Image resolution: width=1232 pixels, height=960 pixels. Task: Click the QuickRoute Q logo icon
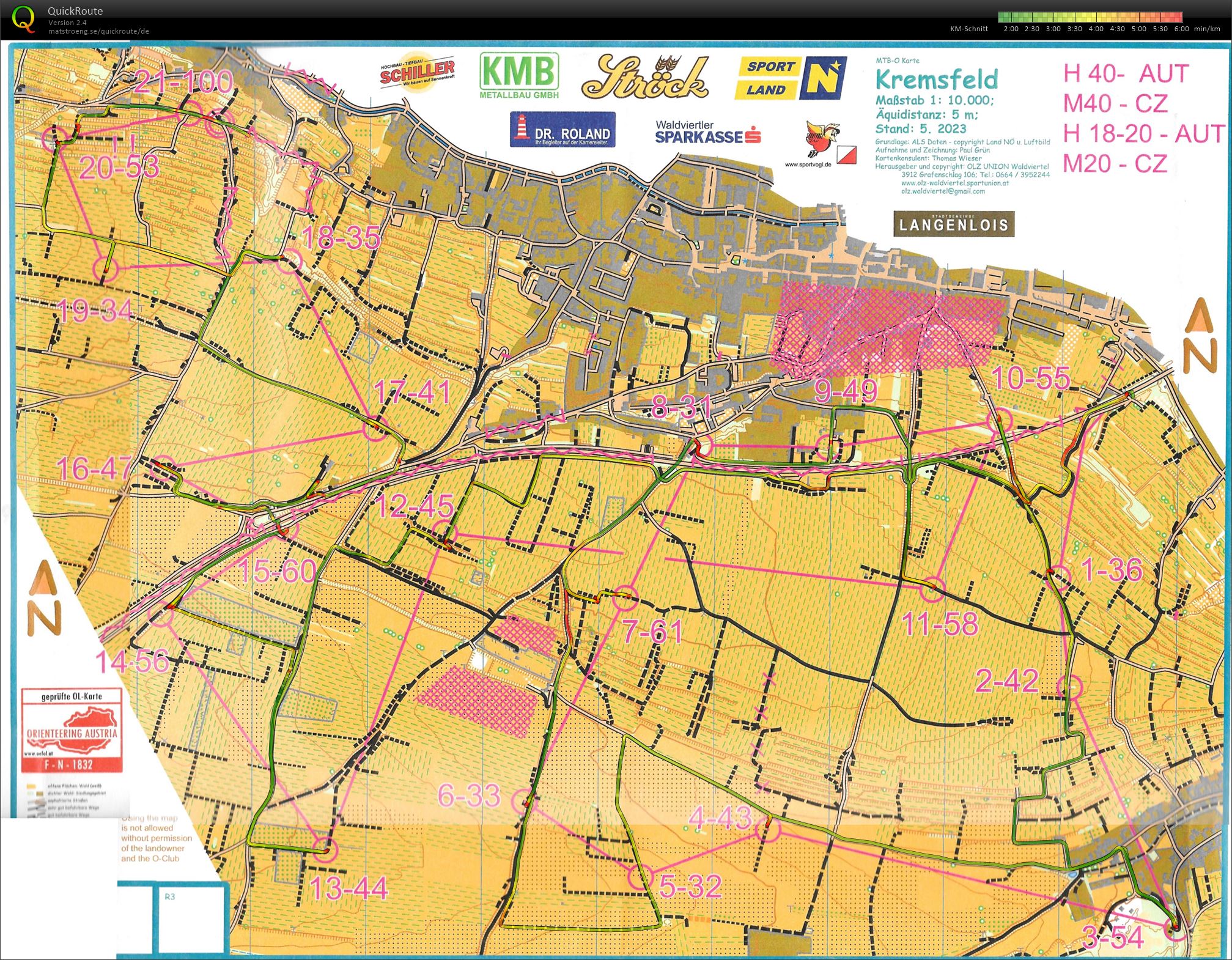tap(24, 19)
